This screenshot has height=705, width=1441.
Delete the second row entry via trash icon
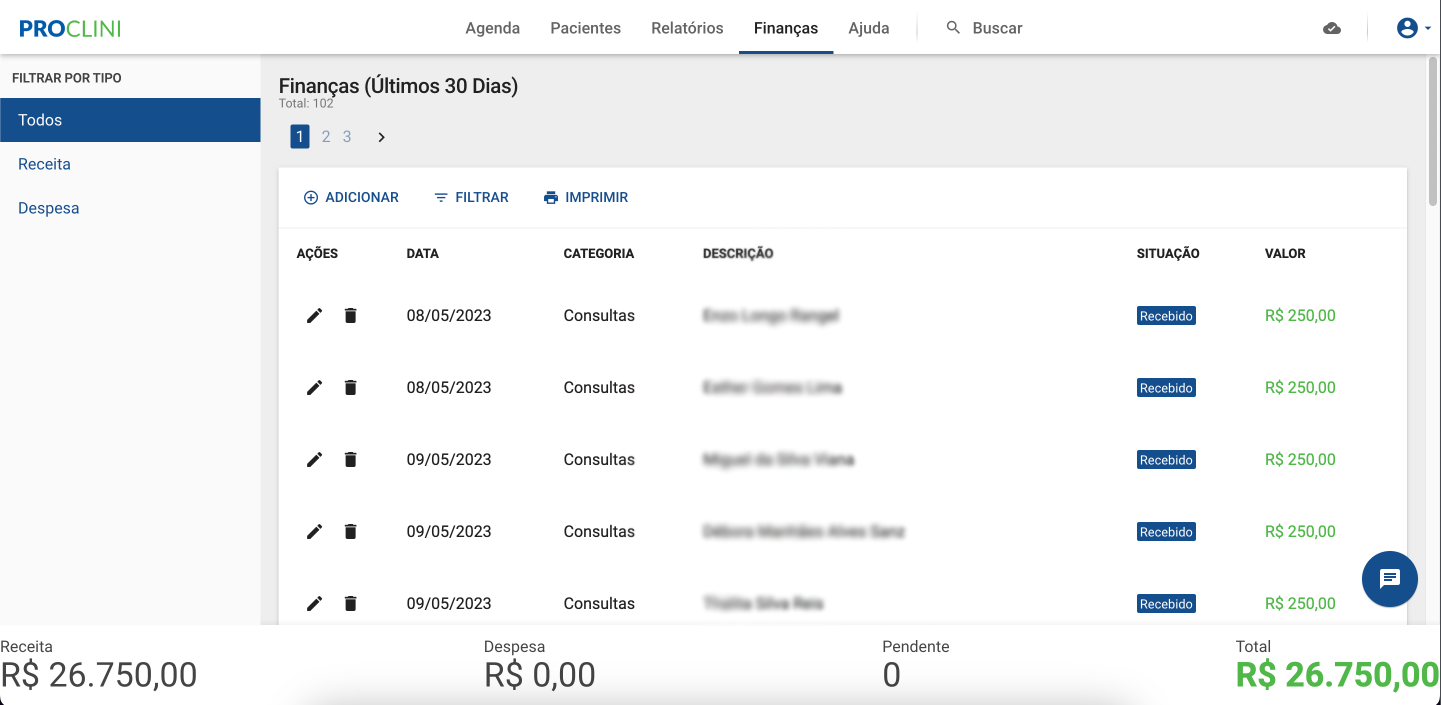pyautogui.click(x=350, y=388)
